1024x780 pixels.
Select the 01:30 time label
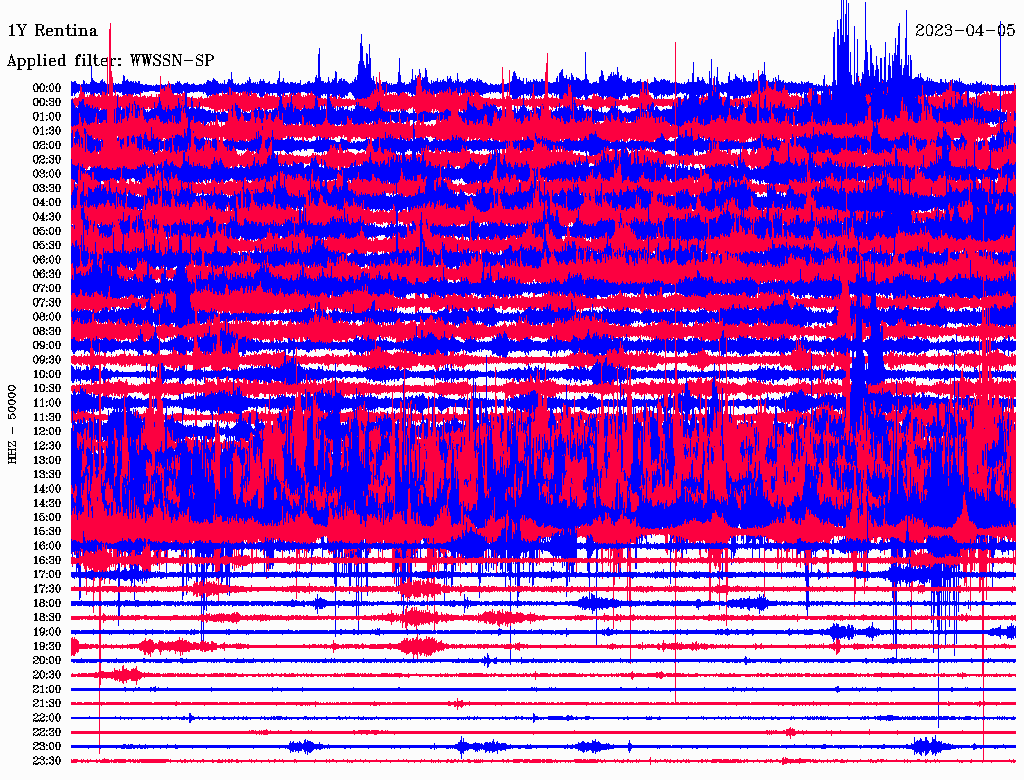point(47,131)
